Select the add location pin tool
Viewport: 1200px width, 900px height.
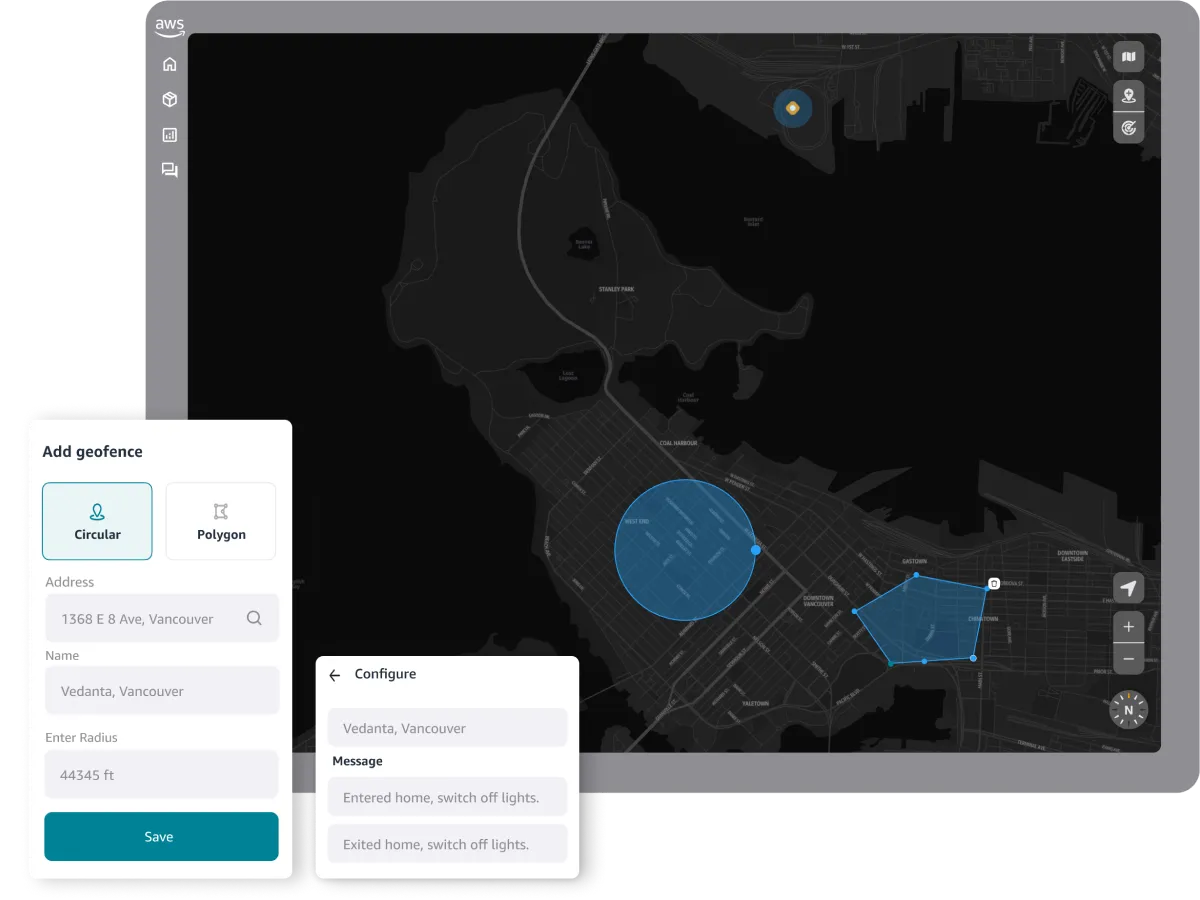(1128, 95)
